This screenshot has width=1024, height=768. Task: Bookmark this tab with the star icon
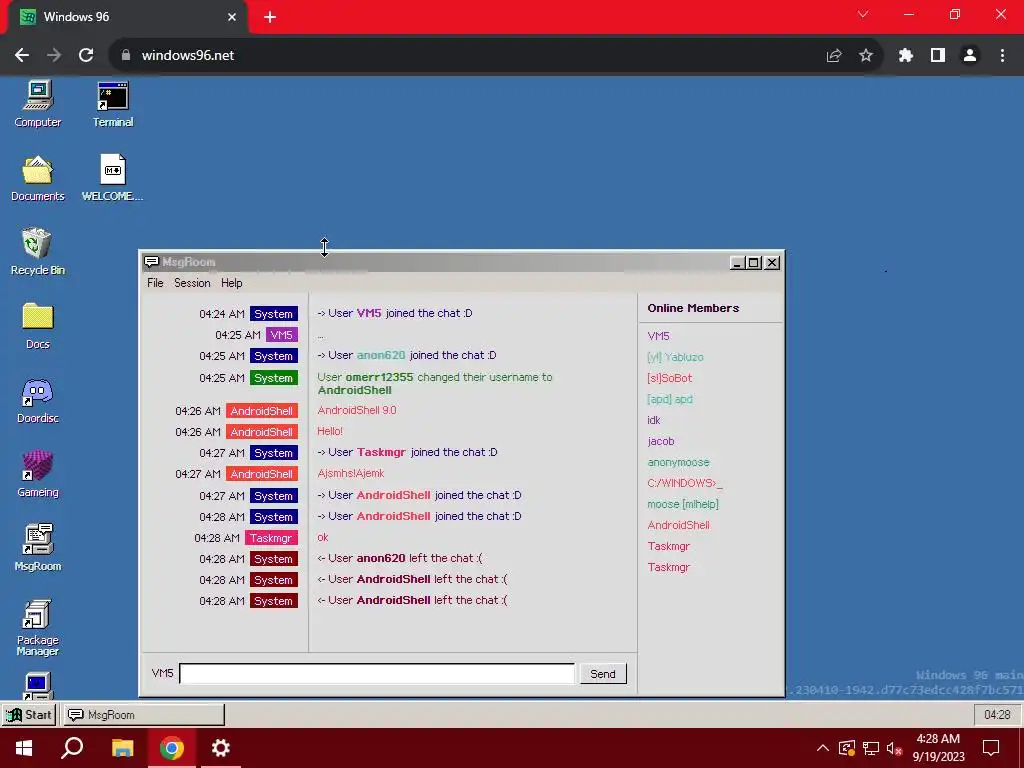point(866,56)
